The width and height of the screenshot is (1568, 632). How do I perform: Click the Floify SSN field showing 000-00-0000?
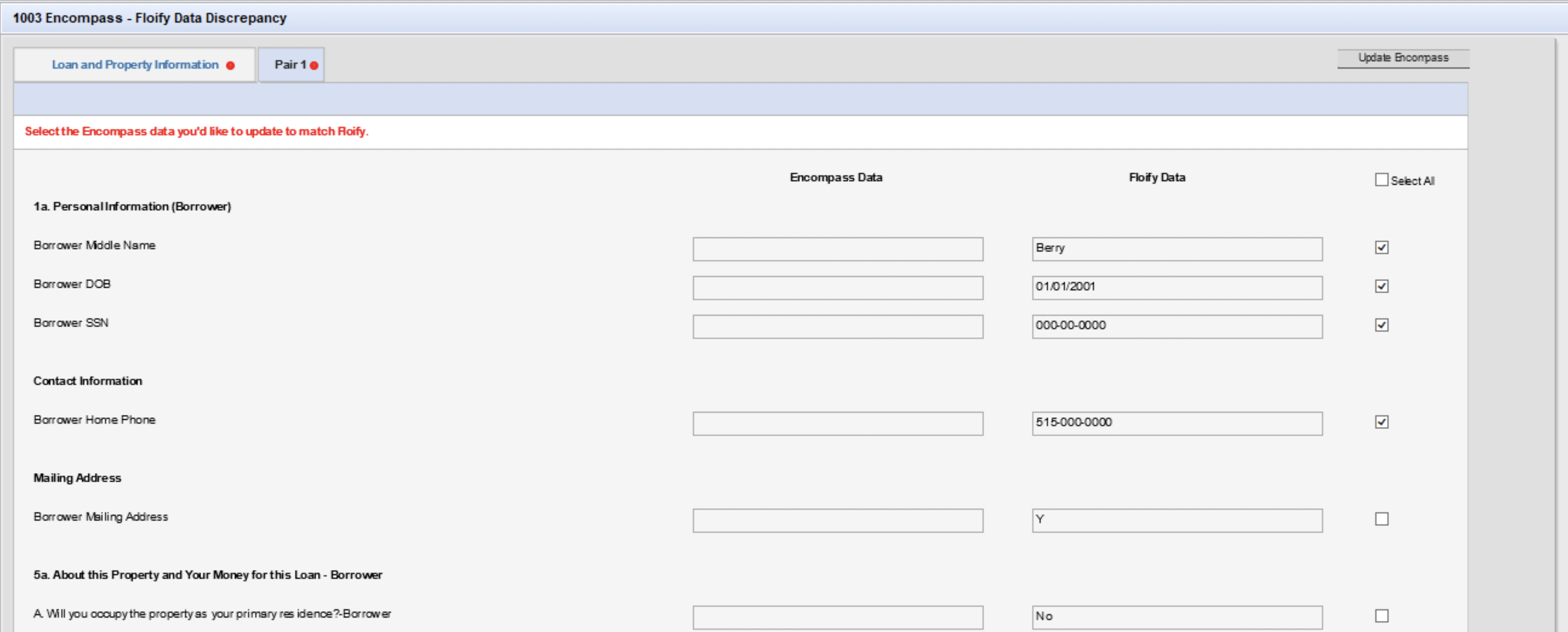tap(1176, 326)
